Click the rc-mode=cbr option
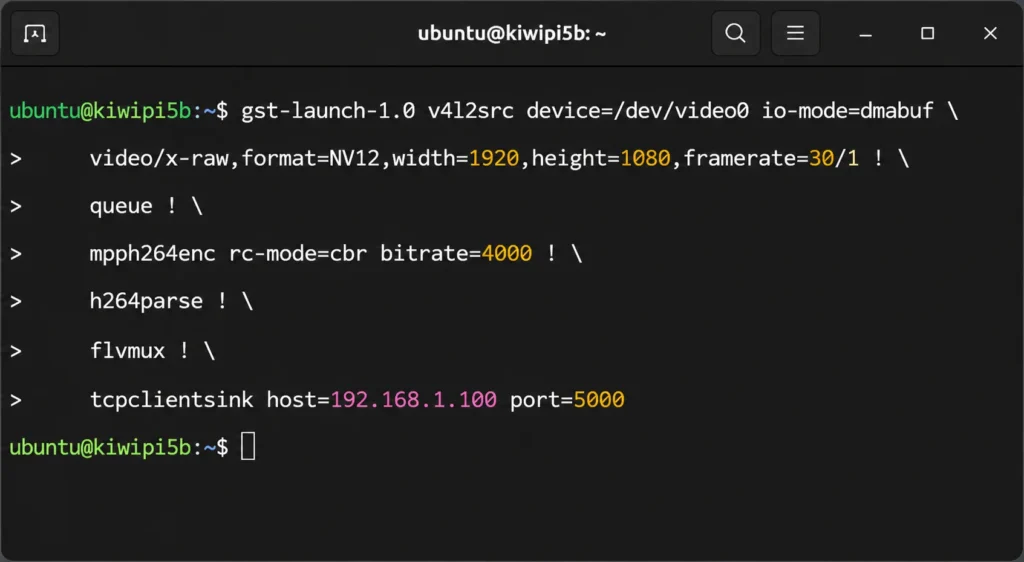1024x562 pixels. tap(298, 254)
